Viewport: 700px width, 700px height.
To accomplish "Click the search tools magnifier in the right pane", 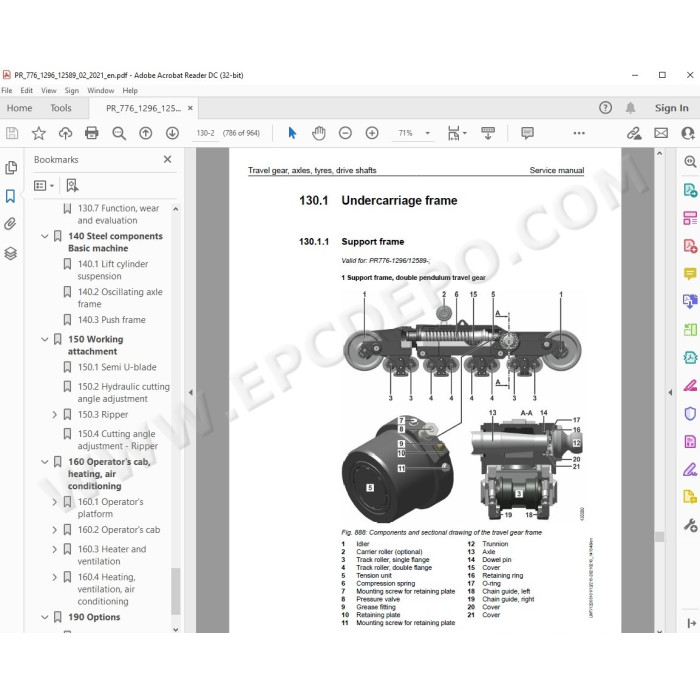I will click(690, 161).
